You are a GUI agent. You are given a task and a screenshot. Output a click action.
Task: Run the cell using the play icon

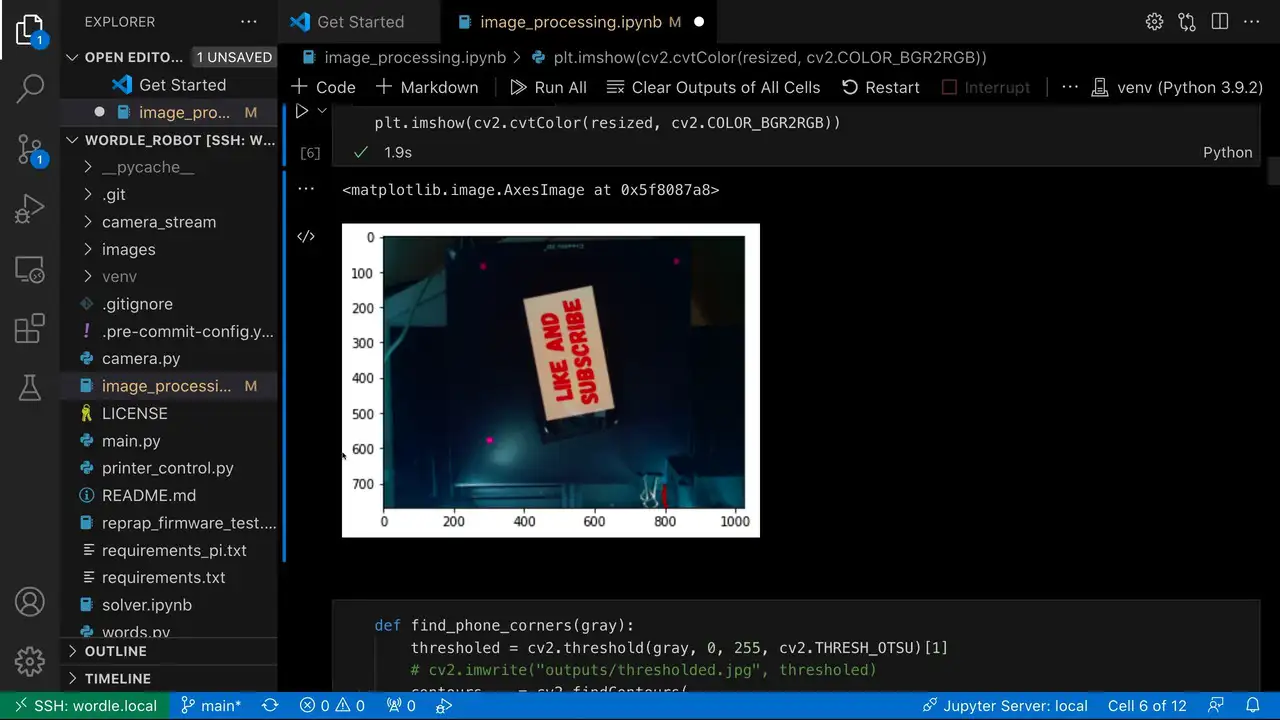303,111
